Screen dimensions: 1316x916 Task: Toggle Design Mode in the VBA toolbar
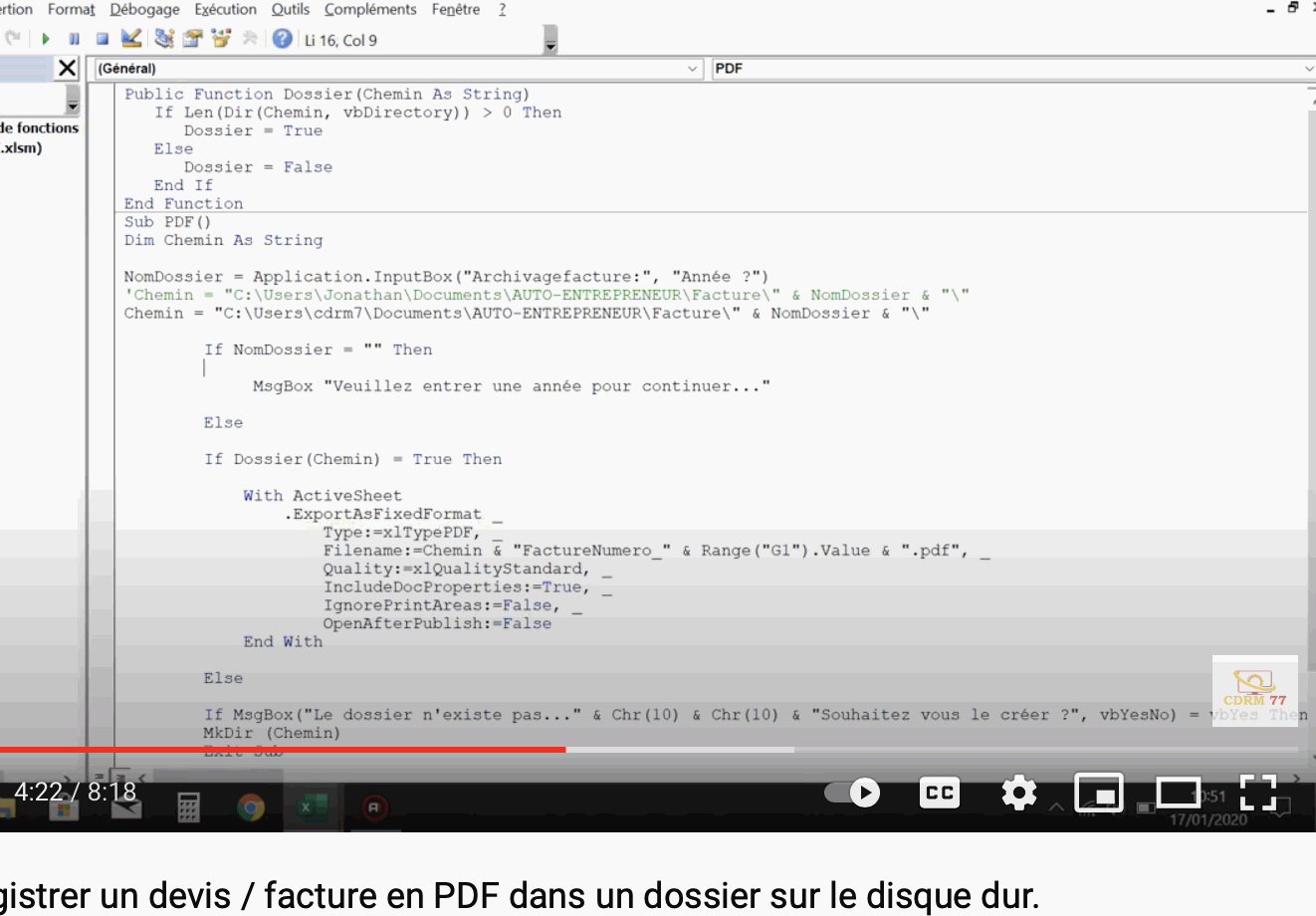[x=131, y=39]
